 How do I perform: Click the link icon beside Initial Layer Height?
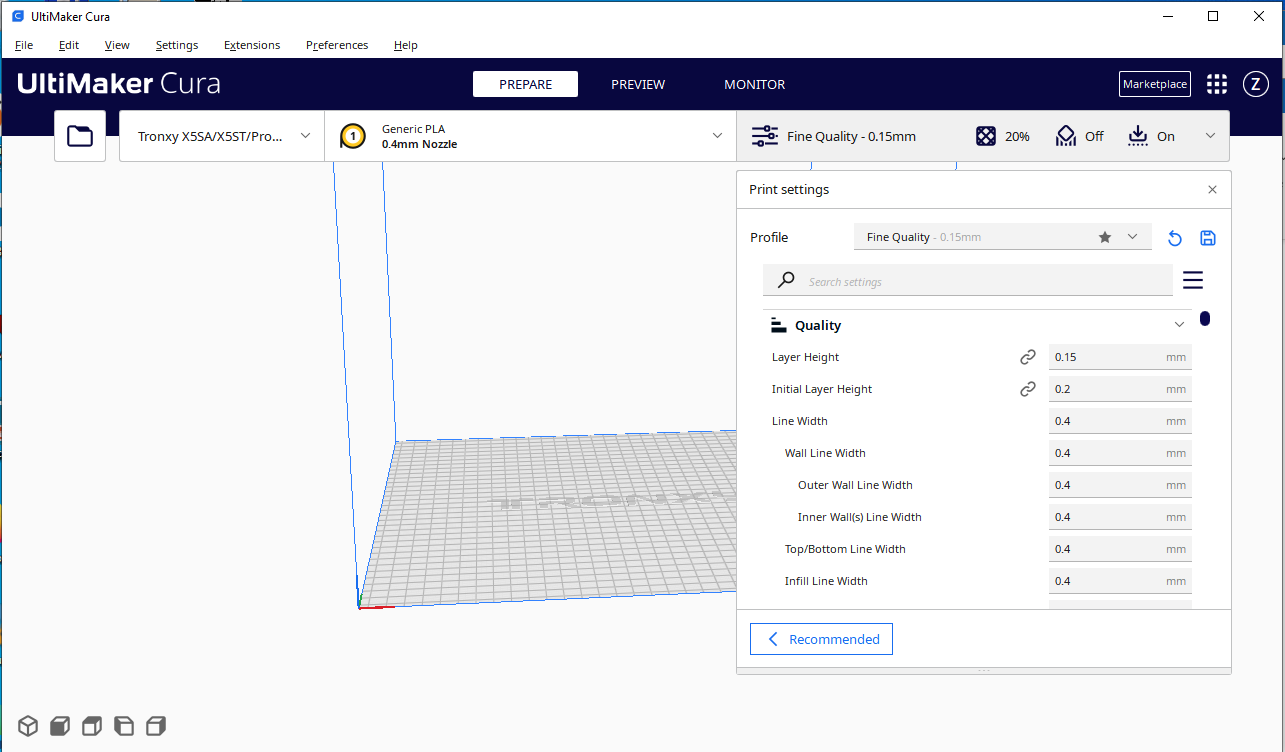[1027, 389]
